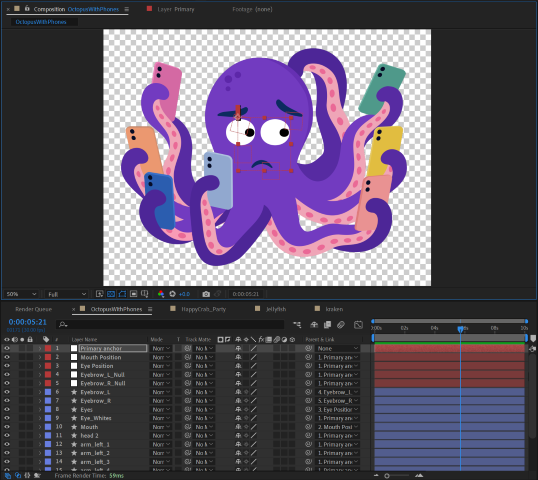The width and height of the screenshot is (538, 480).
Task: Click red label swatch of Primary anchor
Action: point(48,348)
